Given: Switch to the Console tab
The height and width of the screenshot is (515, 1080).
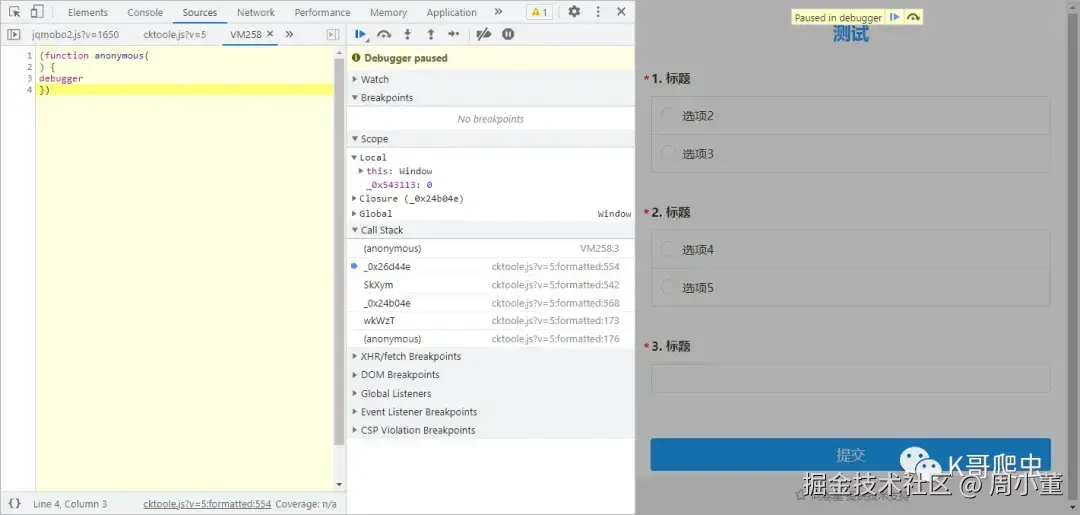Looking at the screenshot, I should 145,12.
